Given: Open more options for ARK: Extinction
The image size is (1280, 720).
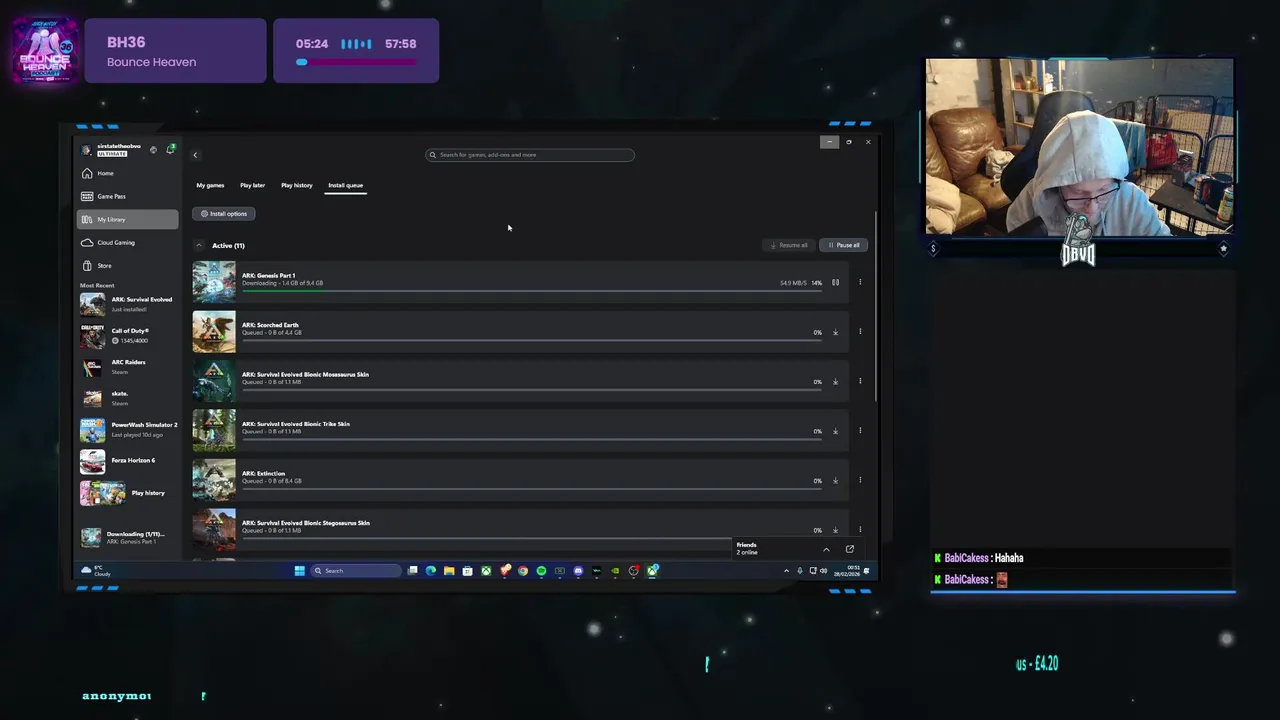Looking at the screenshot, I should 860,480.
